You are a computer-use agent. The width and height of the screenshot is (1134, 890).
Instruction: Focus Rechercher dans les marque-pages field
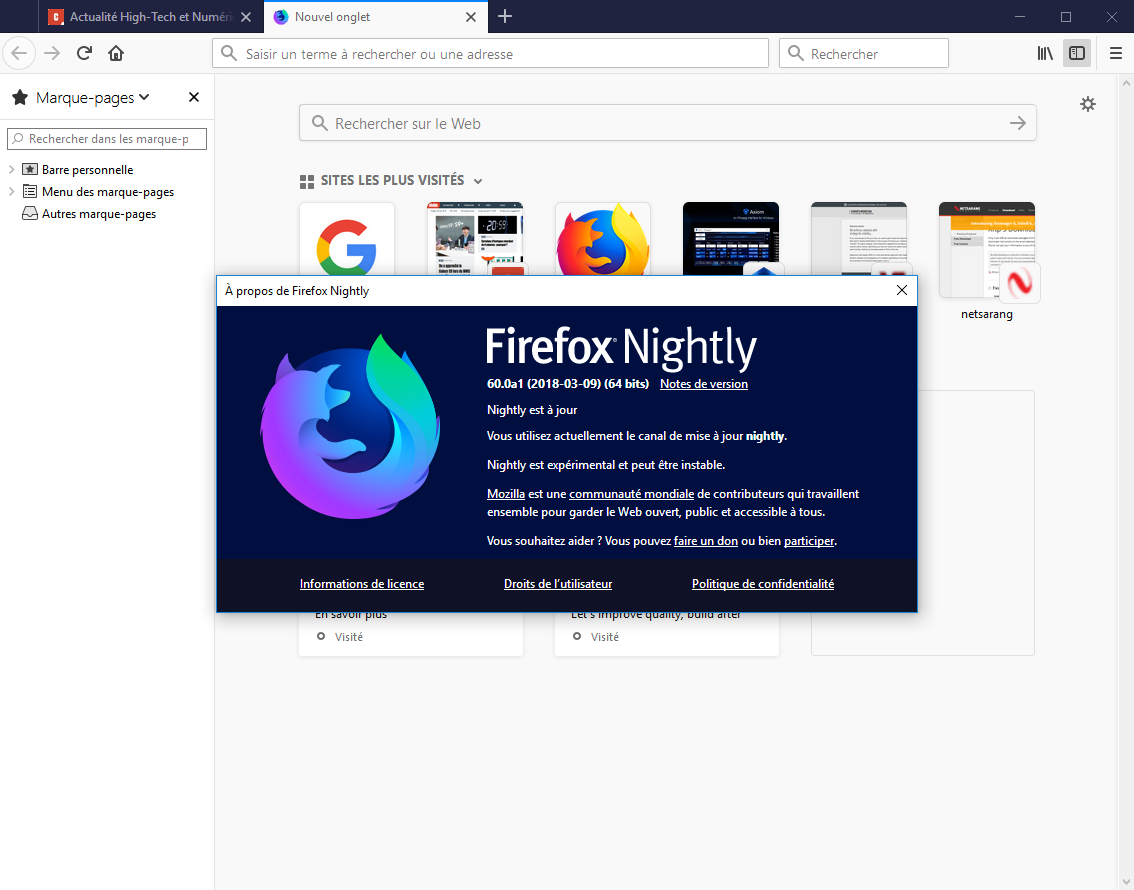107,139
